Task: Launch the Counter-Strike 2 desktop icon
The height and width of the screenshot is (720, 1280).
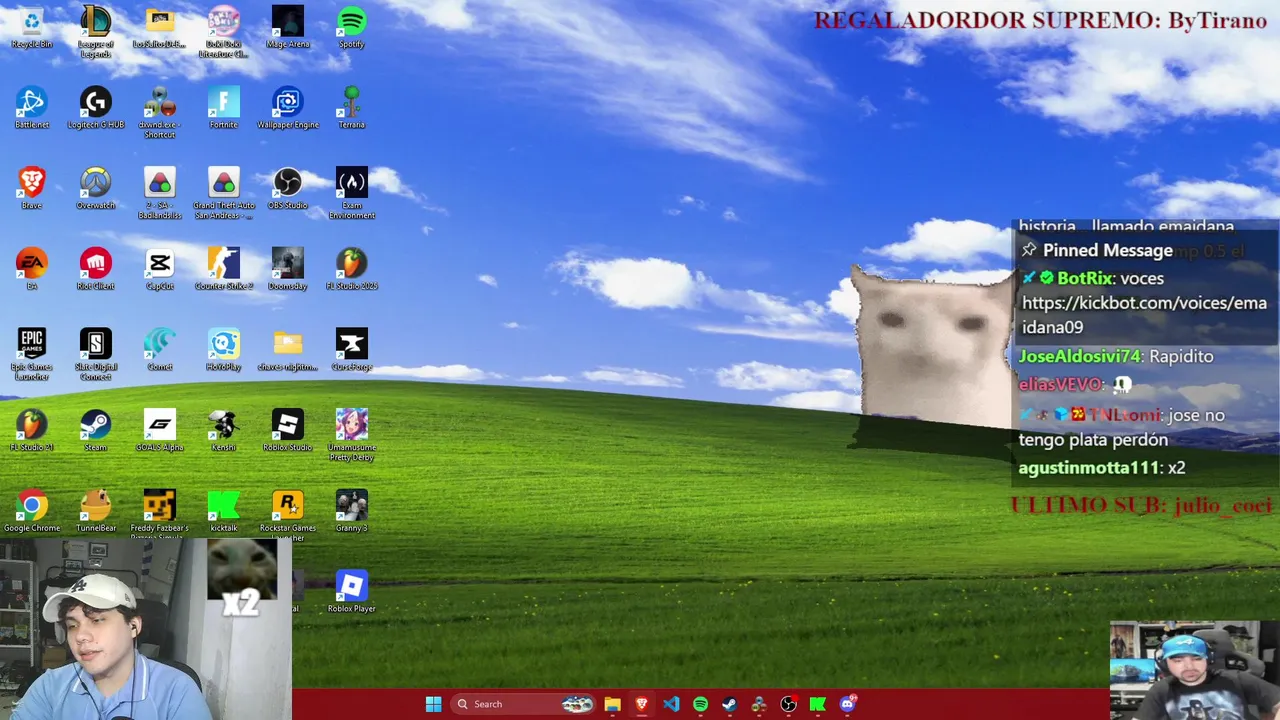Action: click(x=224, y=270)
